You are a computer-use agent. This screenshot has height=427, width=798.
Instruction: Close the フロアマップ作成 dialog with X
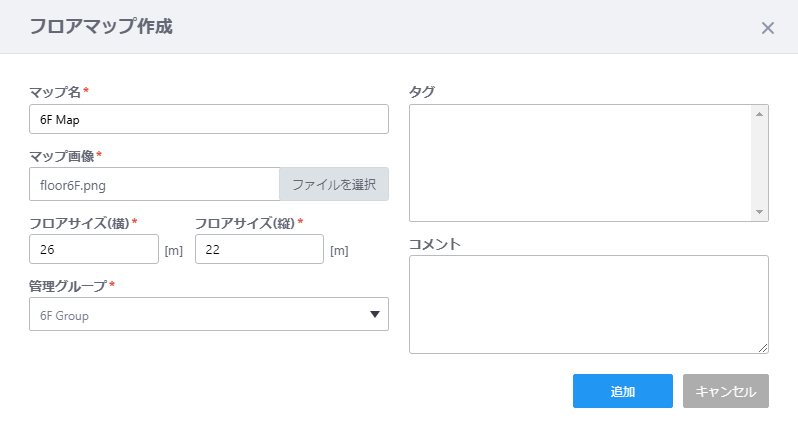pyautogui.click(x=767, y=28)
